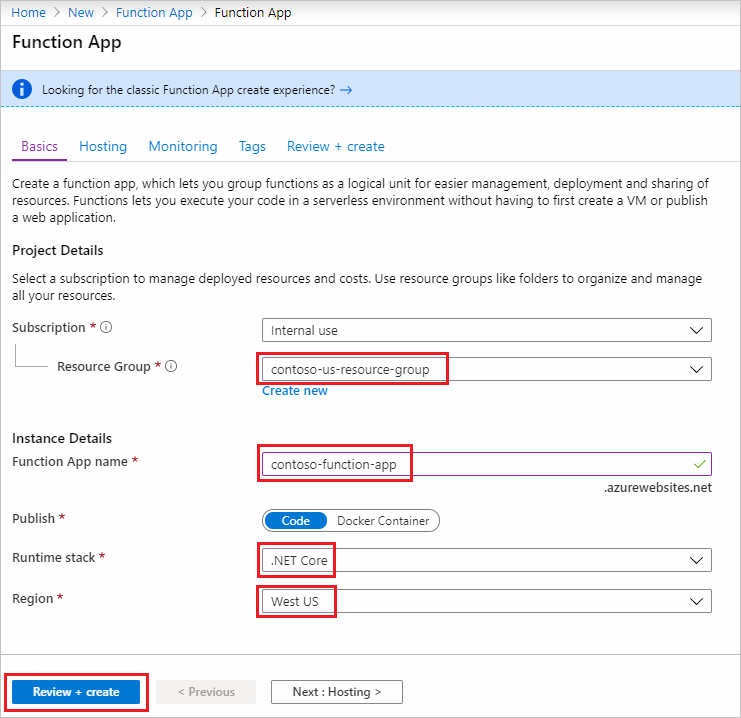Open the Subscription dropdown

pos(485,330)
